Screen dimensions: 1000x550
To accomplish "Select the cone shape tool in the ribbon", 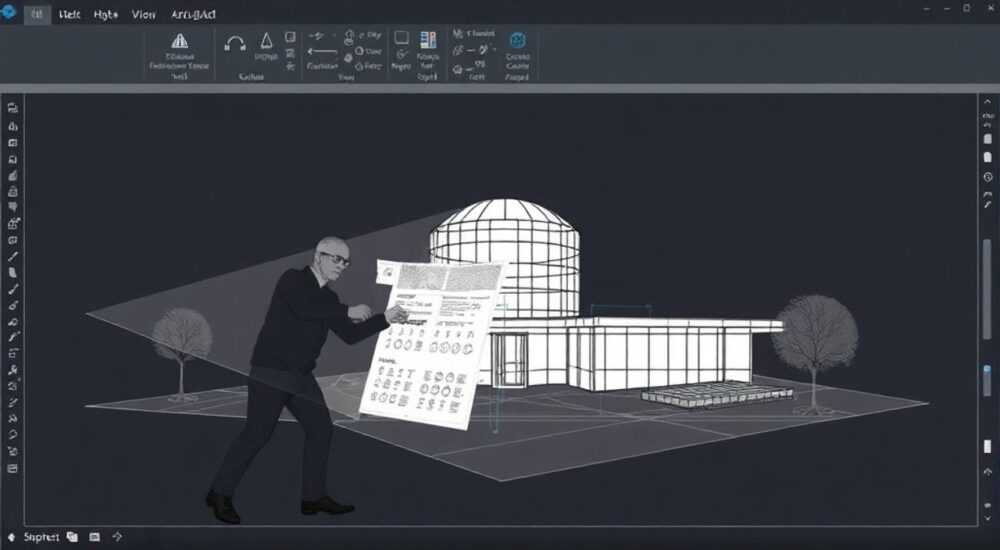I will pyautogui.click(x=267, y=41).
